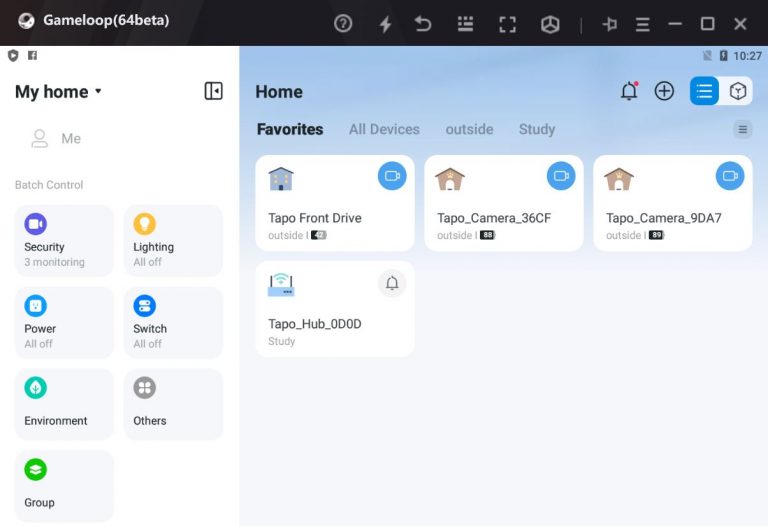The height and width of the screenshot is (526, 768).
Task: Open the Security batch control
Action: coord(64,241)
